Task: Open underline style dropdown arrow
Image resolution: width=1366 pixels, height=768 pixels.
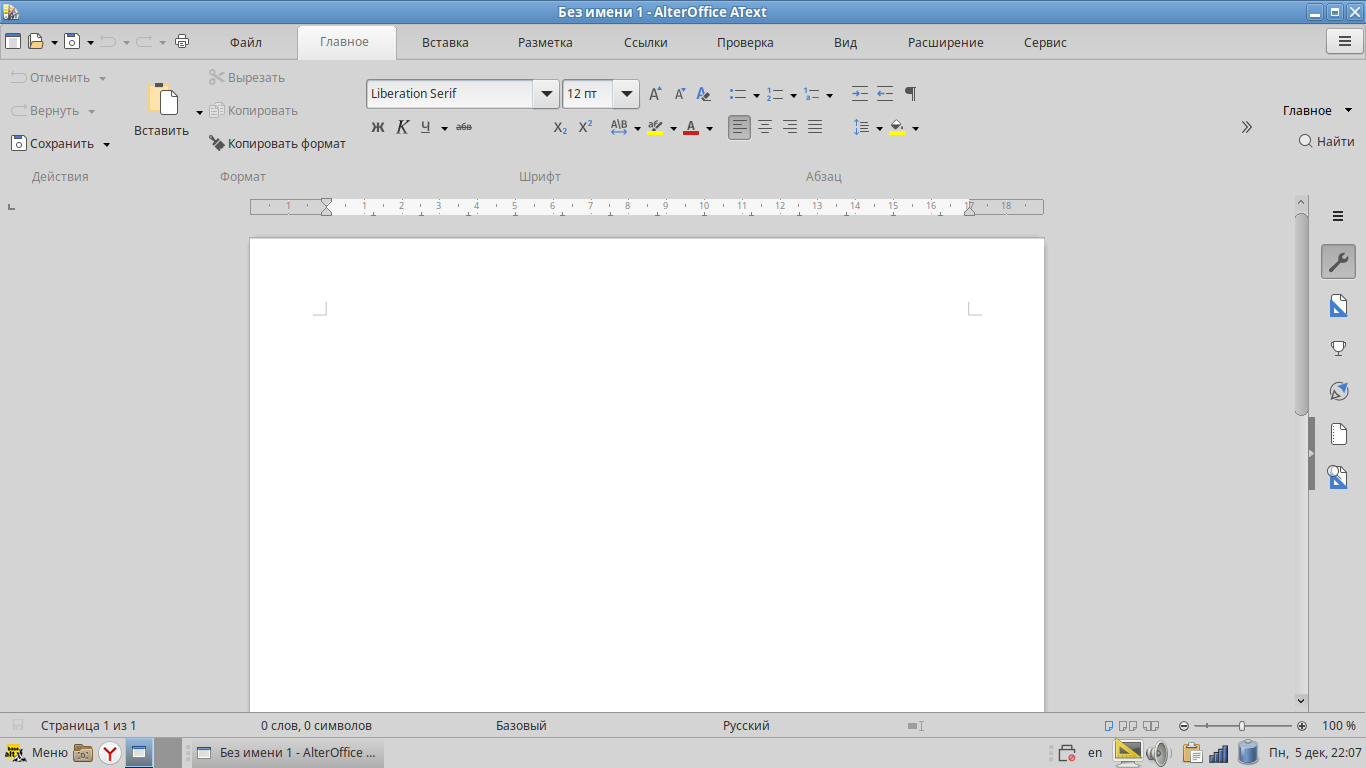Action: click(x=444, y=128)
